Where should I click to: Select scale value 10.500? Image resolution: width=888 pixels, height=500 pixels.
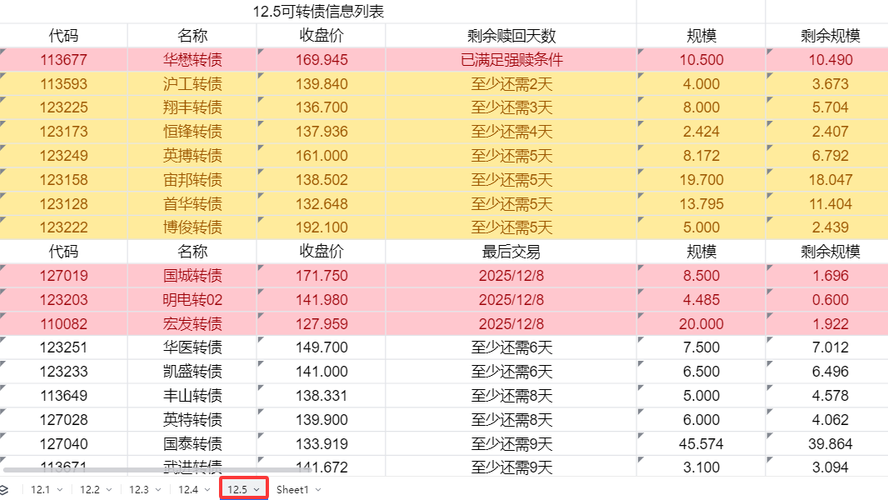tap(701, 59)
